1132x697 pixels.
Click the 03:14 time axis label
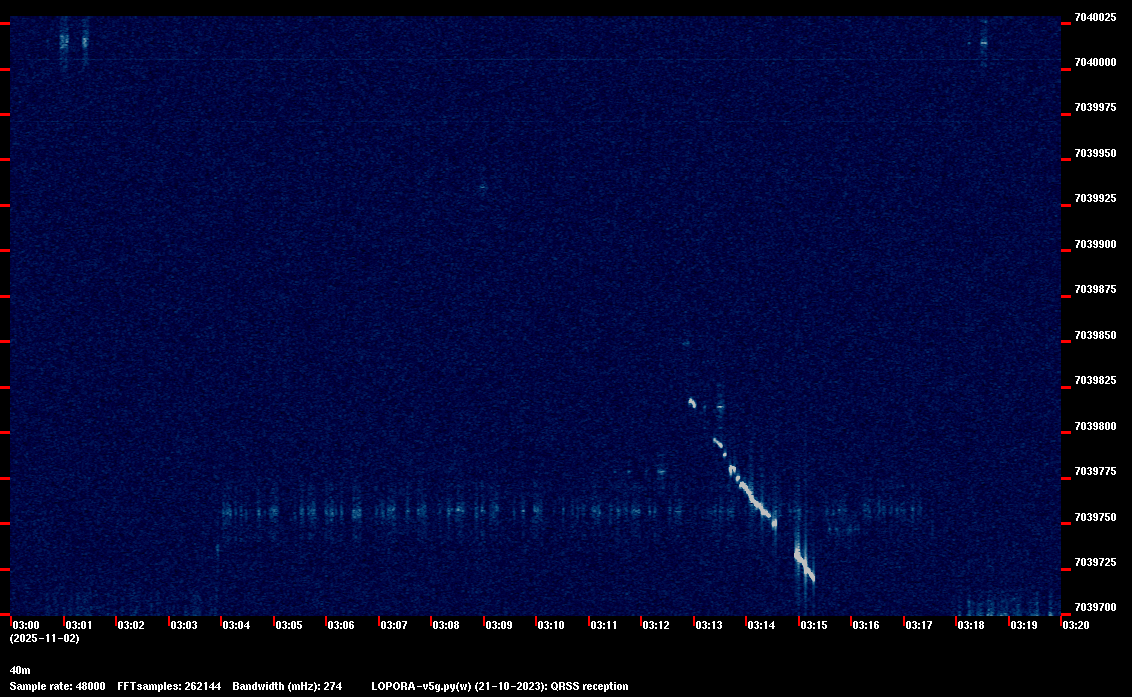pos(761,625)
